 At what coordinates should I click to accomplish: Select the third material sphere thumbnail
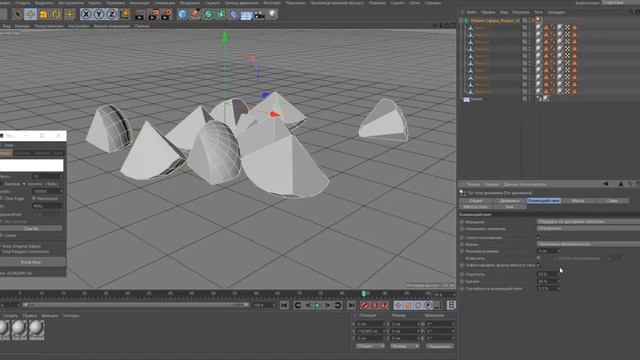(36, 329)
